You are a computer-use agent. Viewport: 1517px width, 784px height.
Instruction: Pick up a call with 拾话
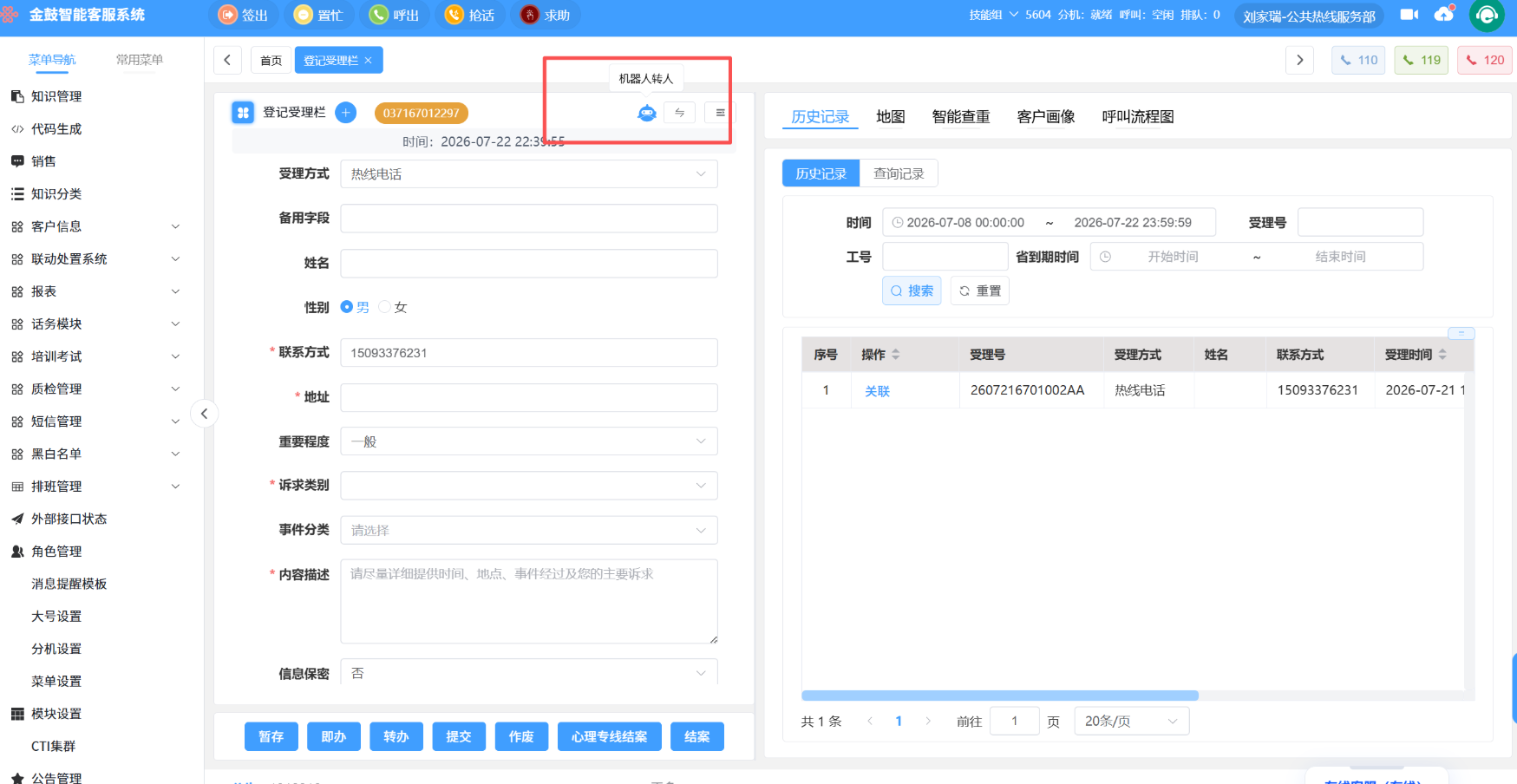469,15
